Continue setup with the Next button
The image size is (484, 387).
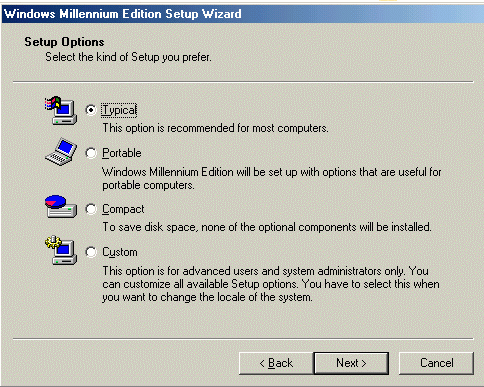[x=351, y=363]
